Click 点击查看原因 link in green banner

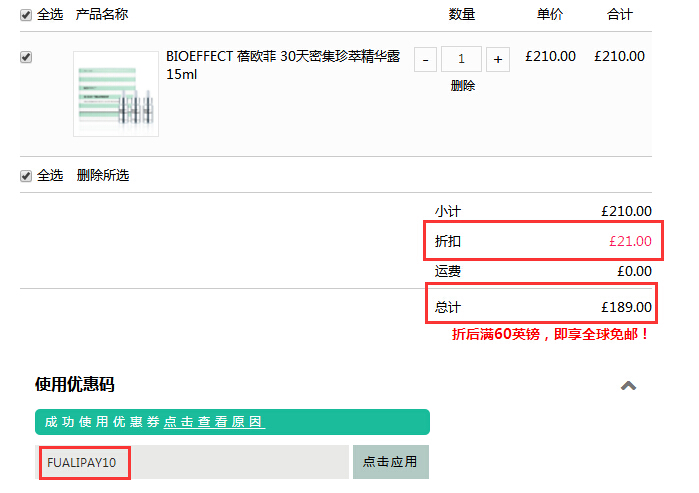[x=214, y=422]
